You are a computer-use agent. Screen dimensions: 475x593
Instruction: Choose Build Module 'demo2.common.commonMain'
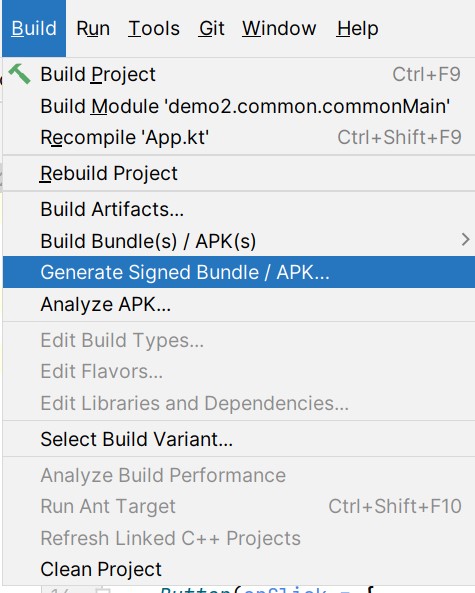[239, 106]
